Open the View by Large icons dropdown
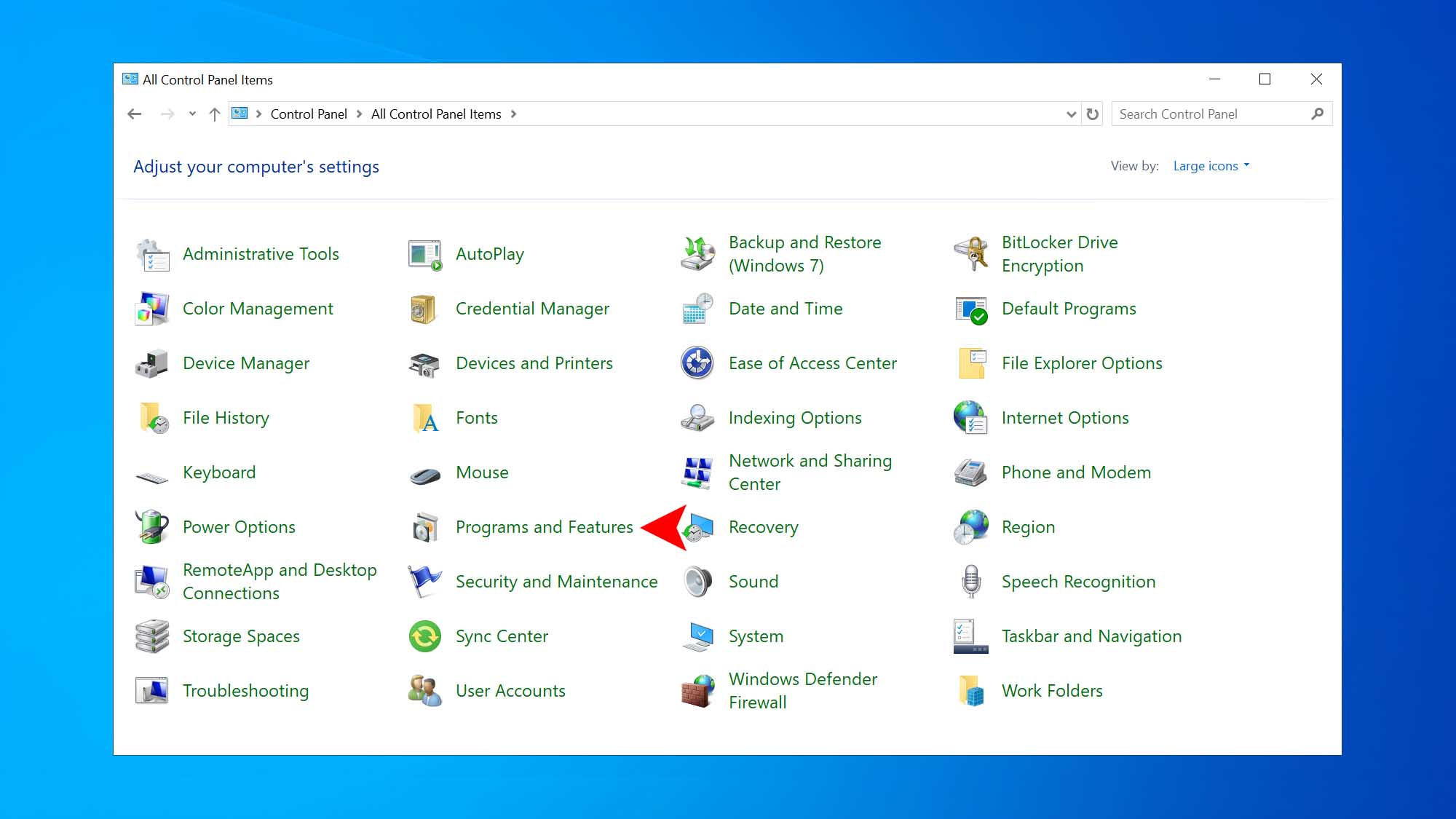Screen dimensions: 1456x819 tap(1211, 166)
